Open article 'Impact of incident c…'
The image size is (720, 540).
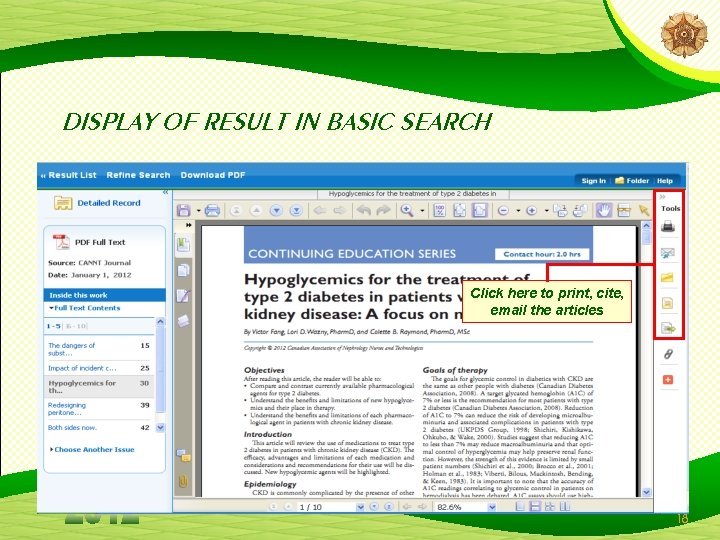(x=82, y=368)
